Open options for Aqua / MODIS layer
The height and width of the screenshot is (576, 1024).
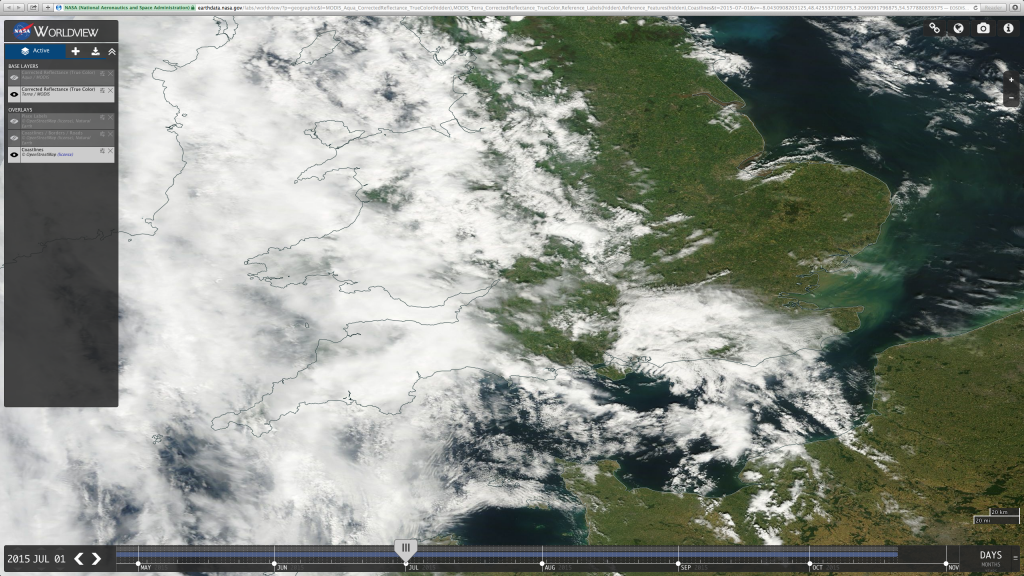point(103,74)
